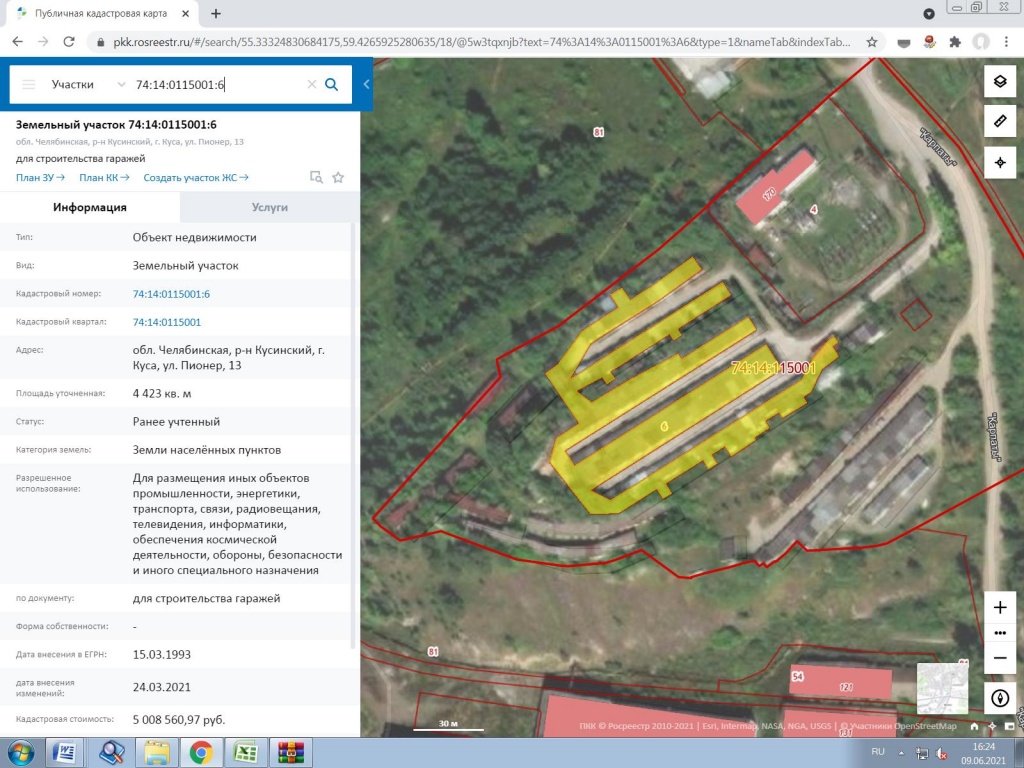This screenshot has height=768, width=1024.
Task: Open Chrome three-dot menu
Action: coord(1006,42)
